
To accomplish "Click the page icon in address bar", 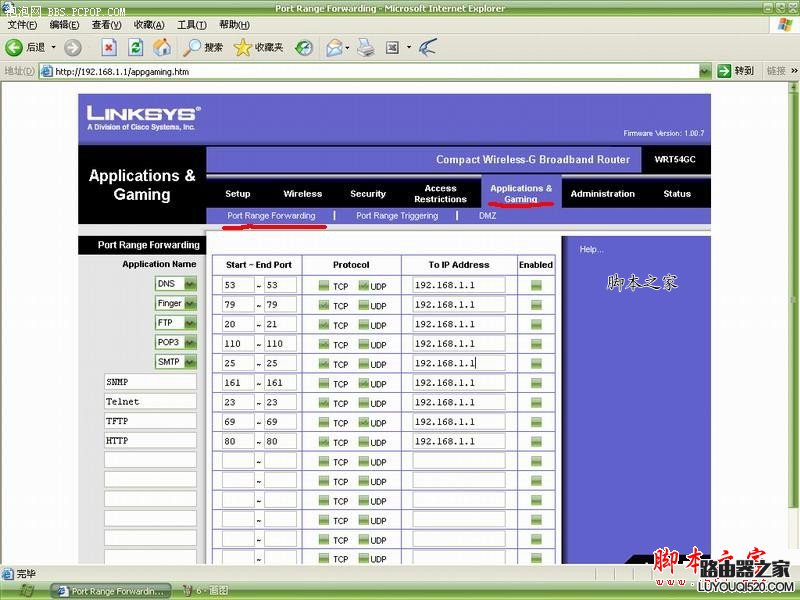I will point(46,71).
